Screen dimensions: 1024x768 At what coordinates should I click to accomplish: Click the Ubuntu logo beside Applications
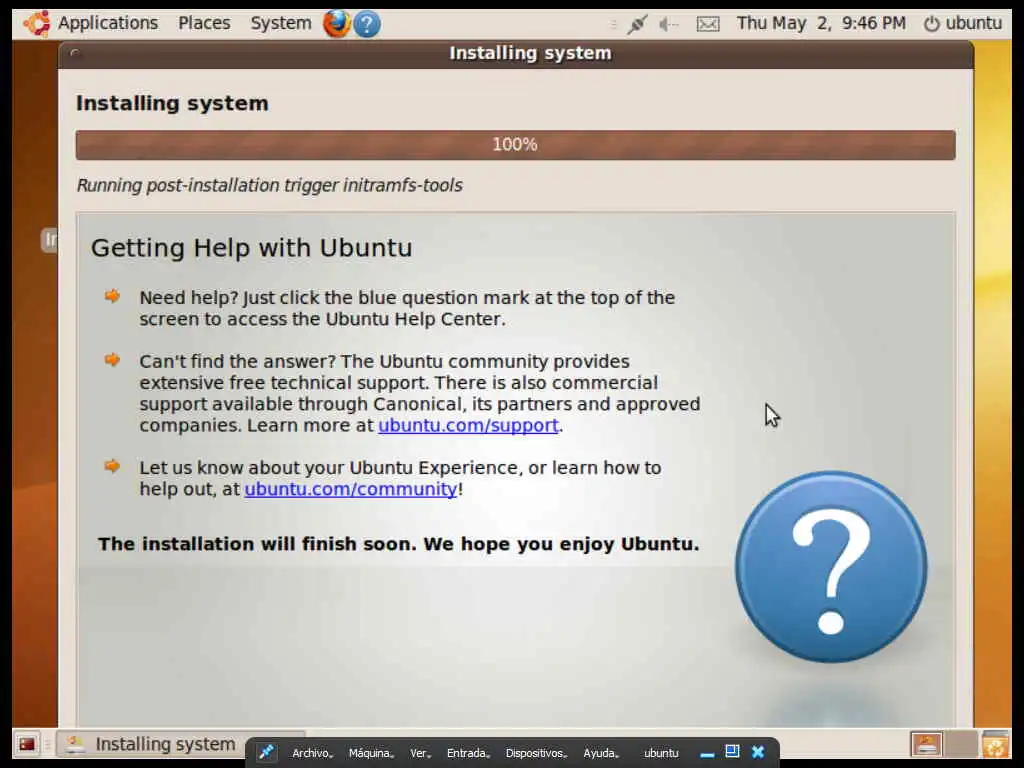tap(37, 24)
